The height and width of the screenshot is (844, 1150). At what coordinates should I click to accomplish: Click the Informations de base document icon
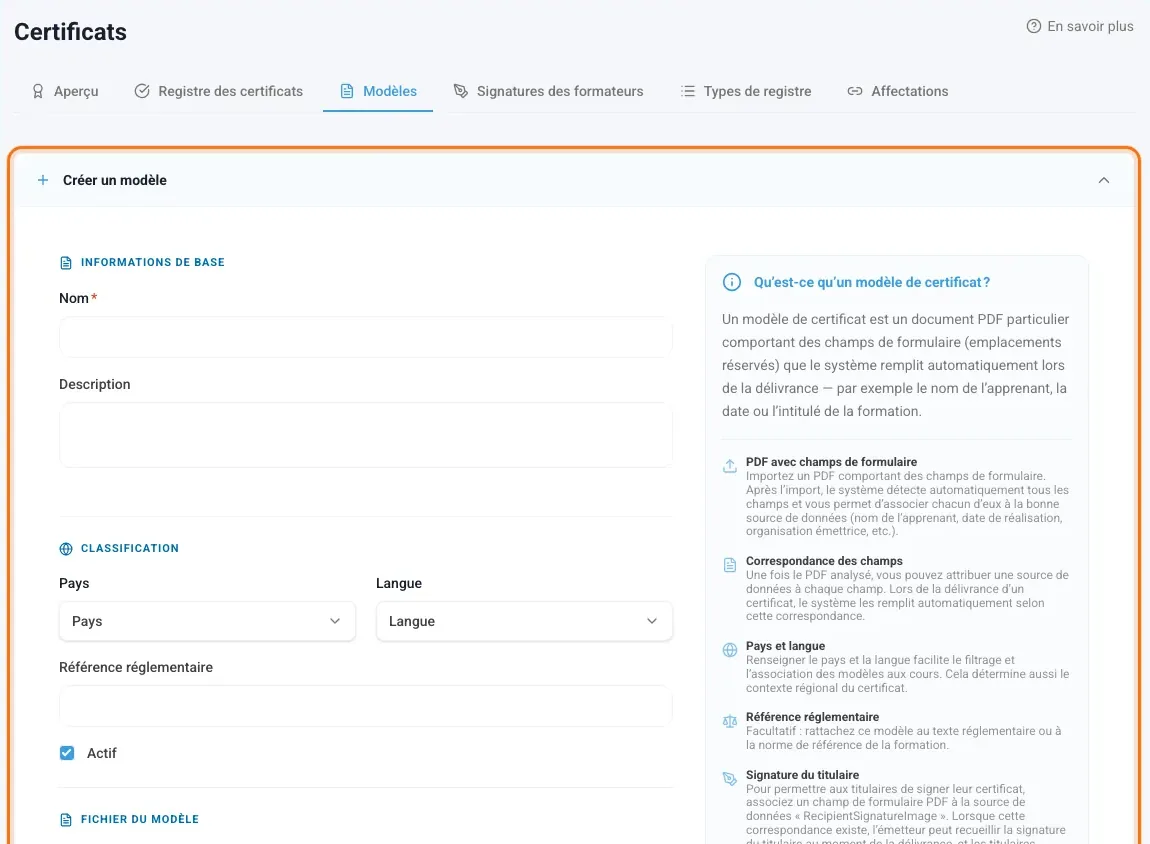click(66, 263)
